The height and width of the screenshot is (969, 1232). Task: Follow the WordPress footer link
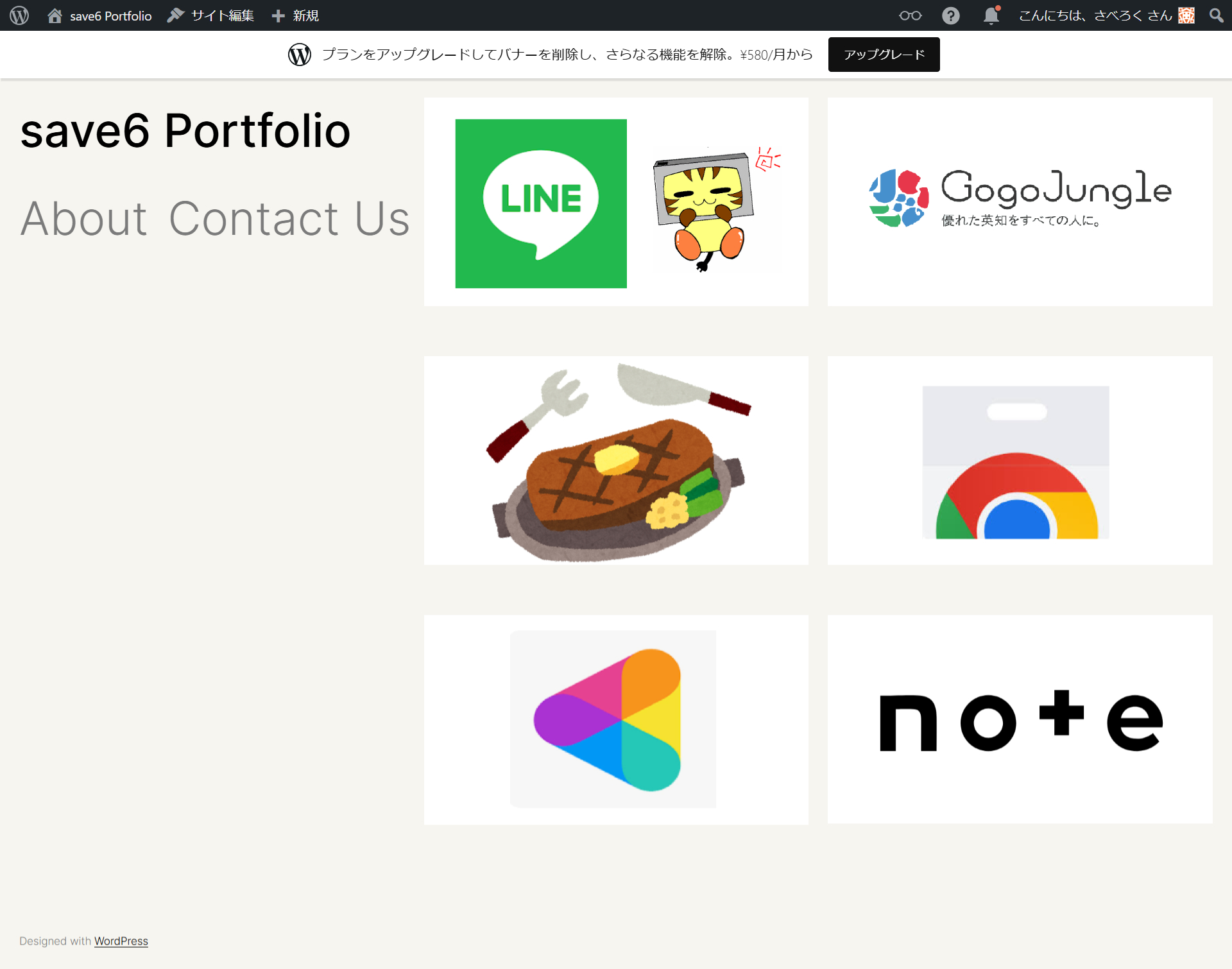[121, 941]
